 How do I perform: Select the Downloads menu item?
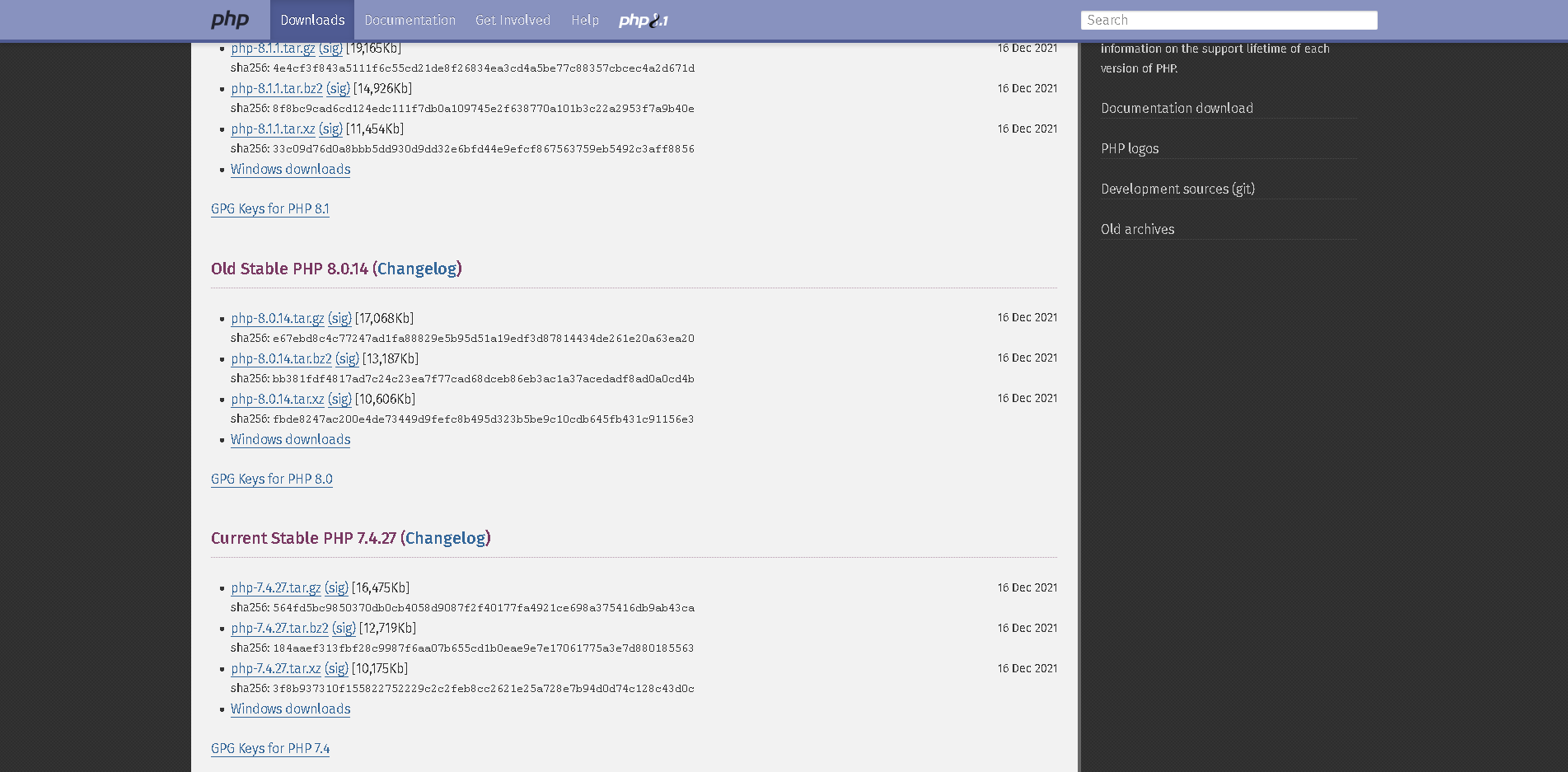[312, 20]
